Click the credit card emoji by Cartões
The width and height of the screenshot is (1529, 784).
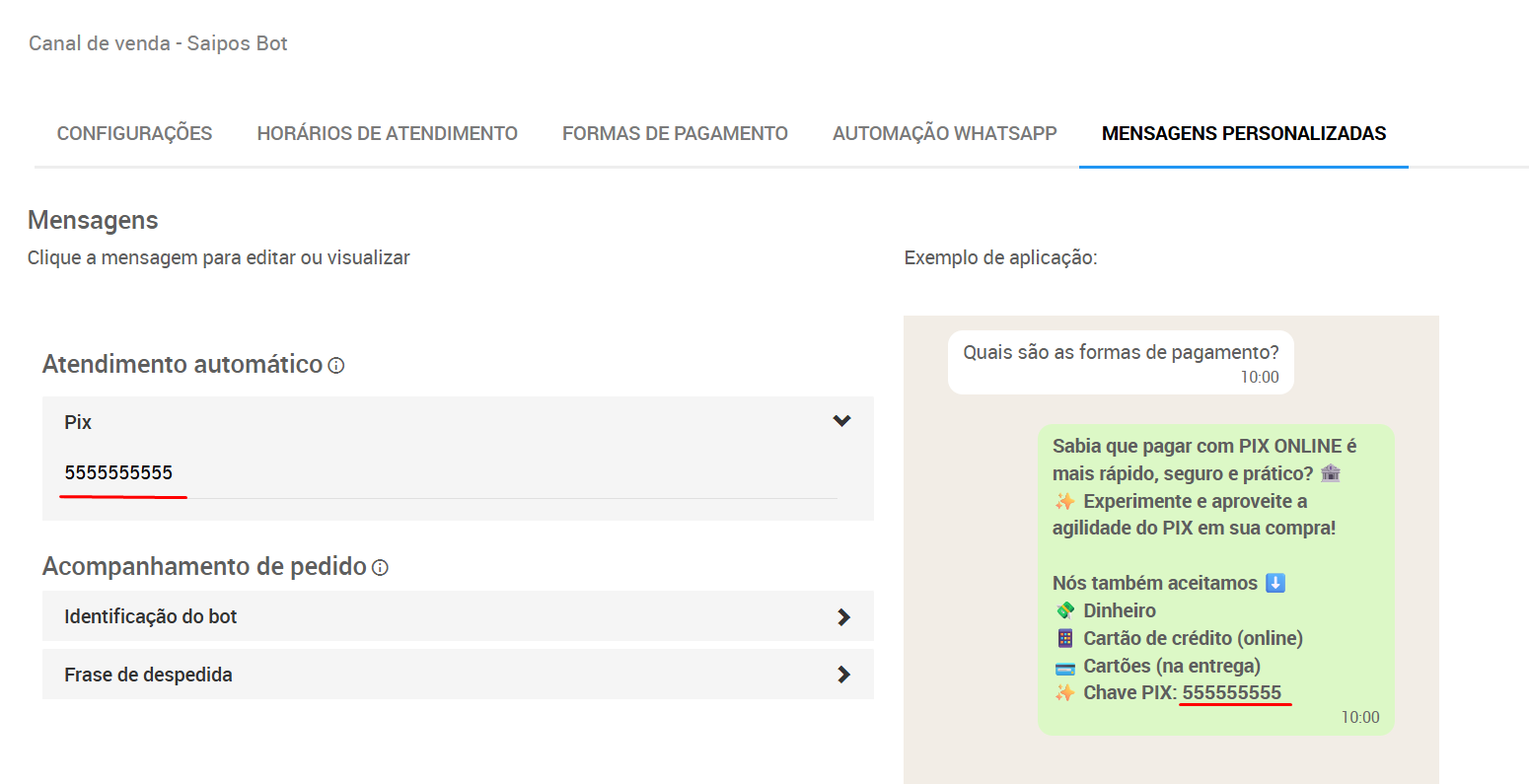pos(1064,667)
